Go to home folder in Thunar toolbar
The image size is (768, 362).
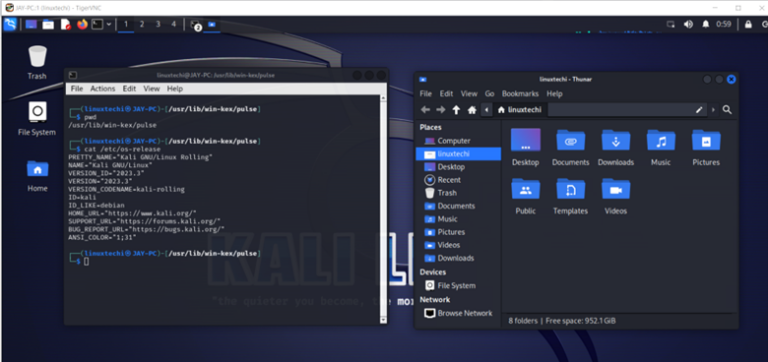pos(472,110)
